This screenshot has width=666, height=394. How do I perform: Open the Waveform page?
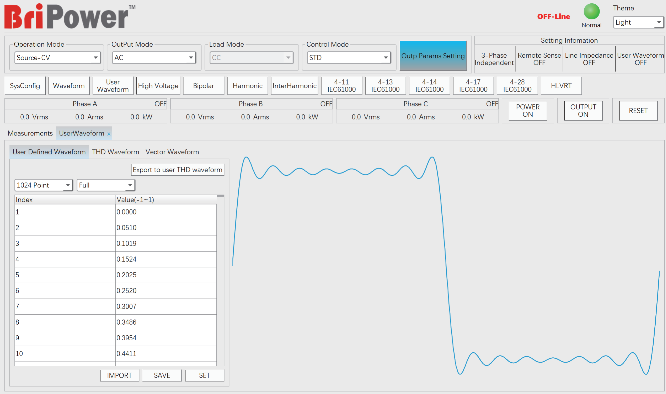point(69,86)
